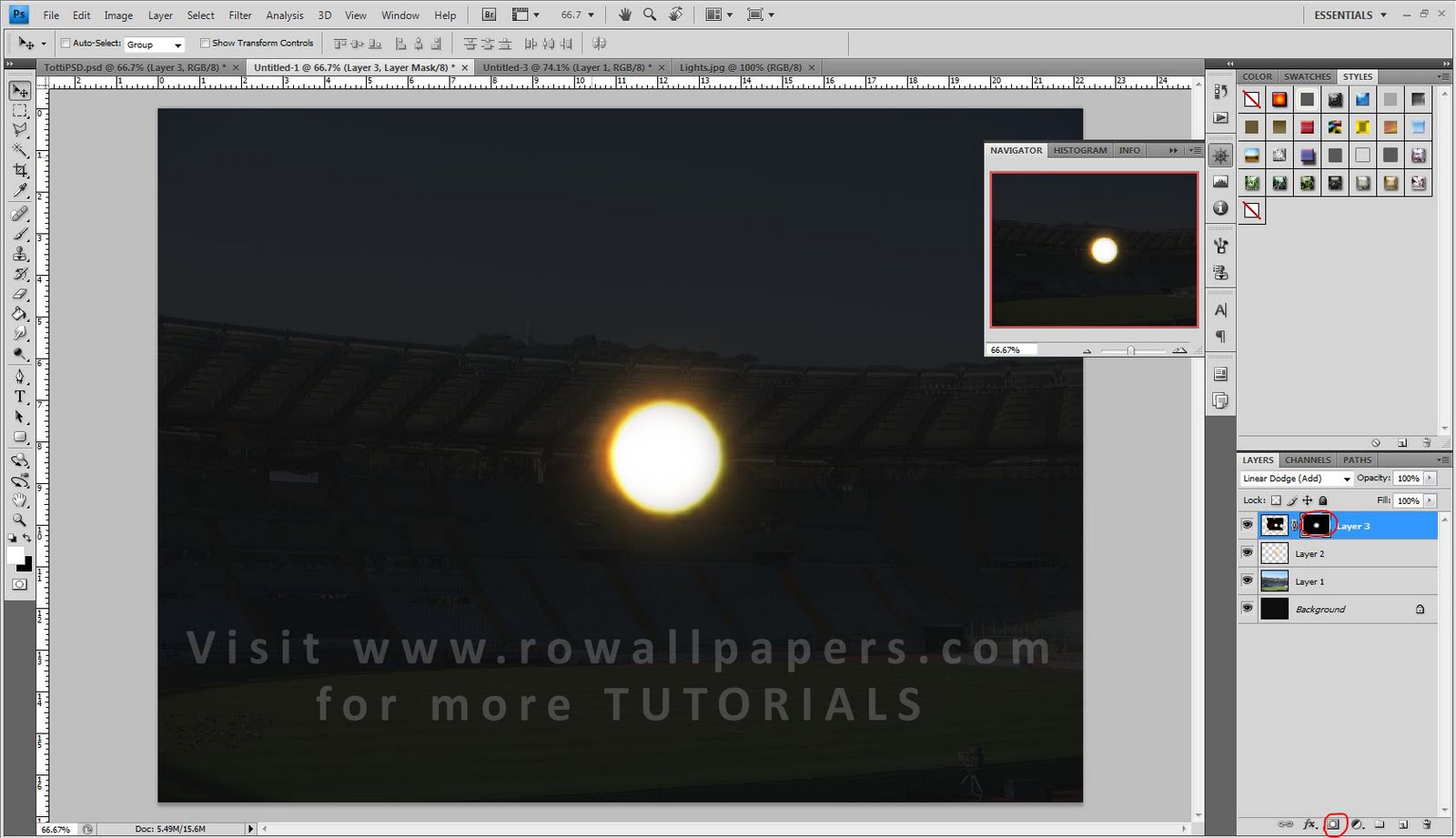The width and height of the screenshot is (1456, 838).
Task: Click the Add Layer Mask icon
Action: pos(1334,824)
